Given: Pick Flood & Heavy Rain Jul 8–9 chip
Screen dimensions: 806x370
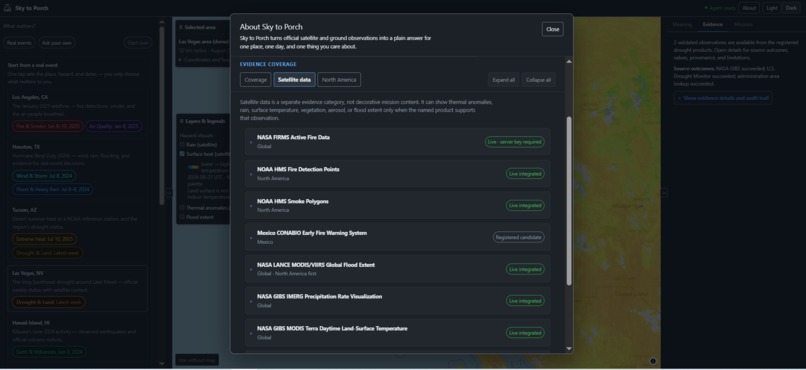Looking at the screenshot, I should pos(52,190).
